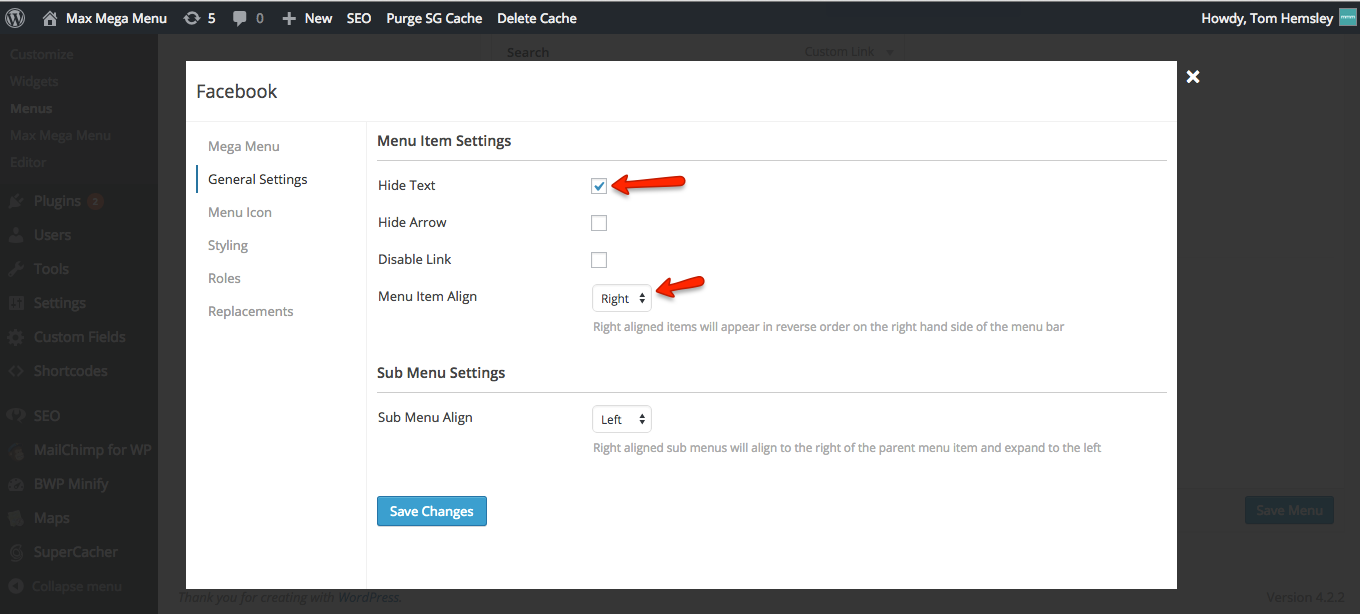Click the Save Changes button
This screenshot has height=614, width=1360.
click(x=431, y=511)
